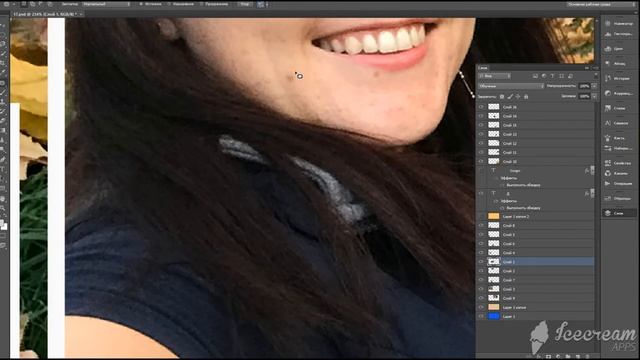
Task: Hide the Слой 10 layer eye
Action: click(481, 161)
